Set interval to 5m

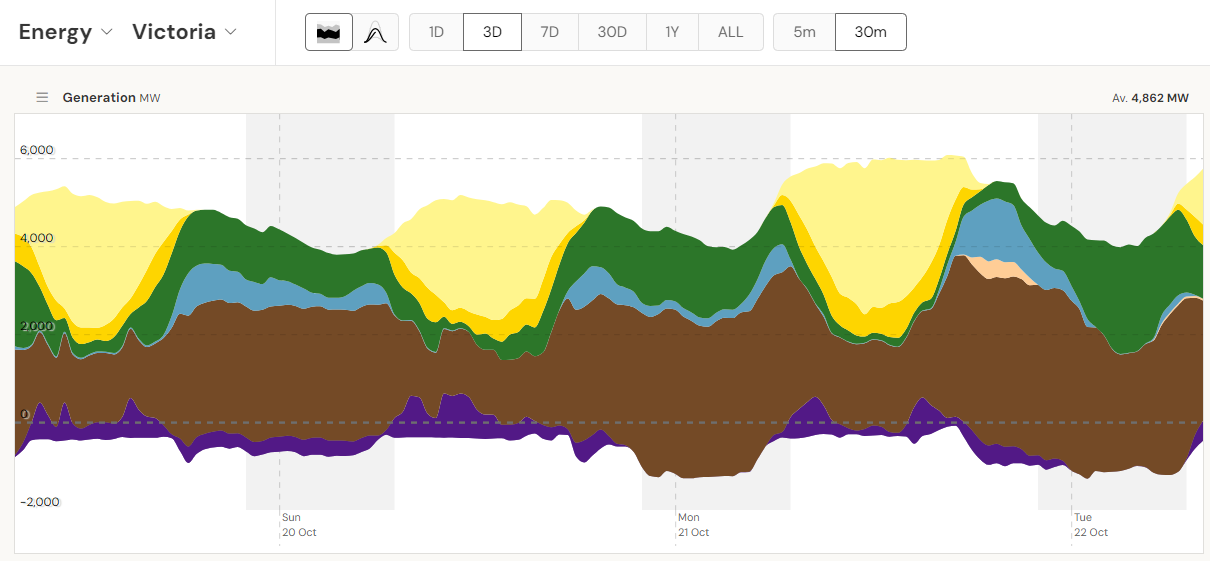(x=804, y=32)
